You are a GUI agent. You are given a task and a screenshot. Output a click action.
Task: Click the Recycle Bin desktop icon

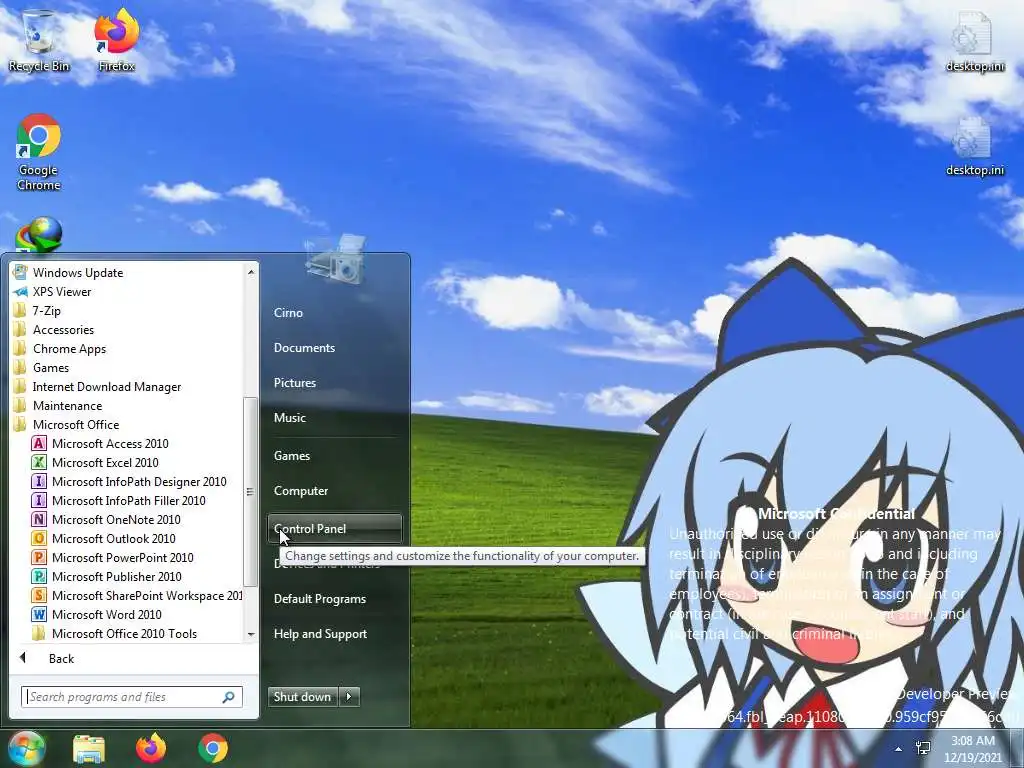39,40
